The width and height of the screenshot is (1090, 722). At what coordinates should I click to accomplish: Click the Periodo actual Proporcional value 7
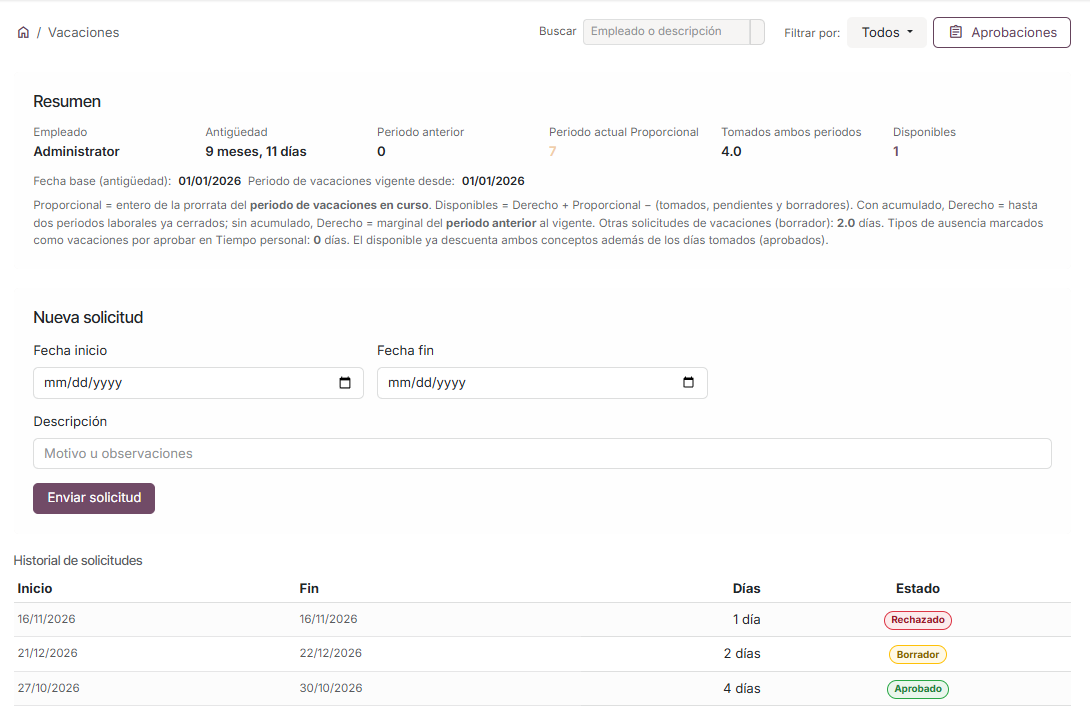click(x=553, y=151)
